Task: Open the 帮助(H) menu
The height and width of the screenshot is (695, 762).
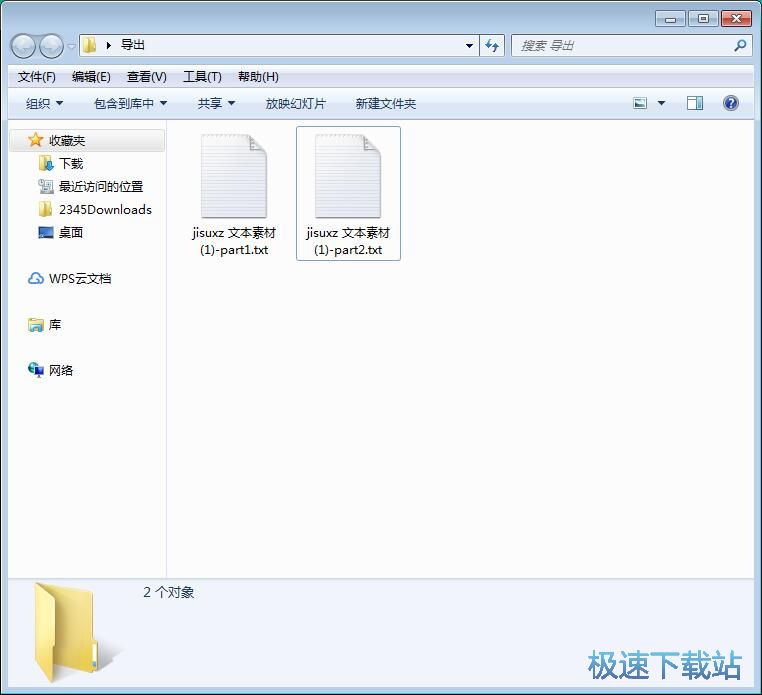Action: point(258,77)
